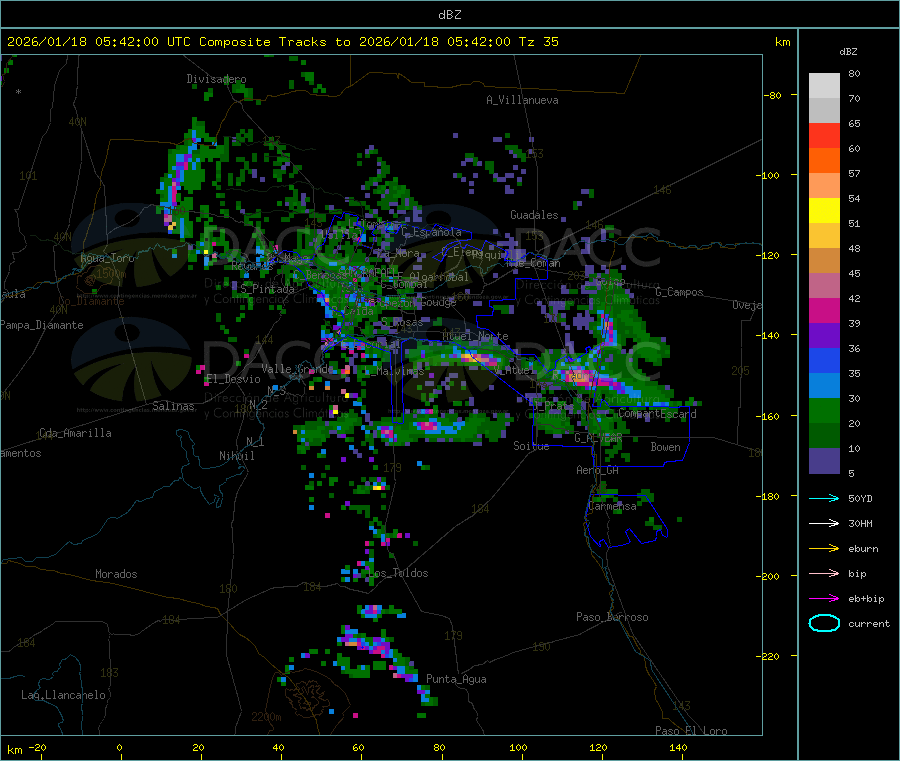
Task: Click the 'Agua_Toro' map label
Action: pyautogui.click(x=107, y=258)
